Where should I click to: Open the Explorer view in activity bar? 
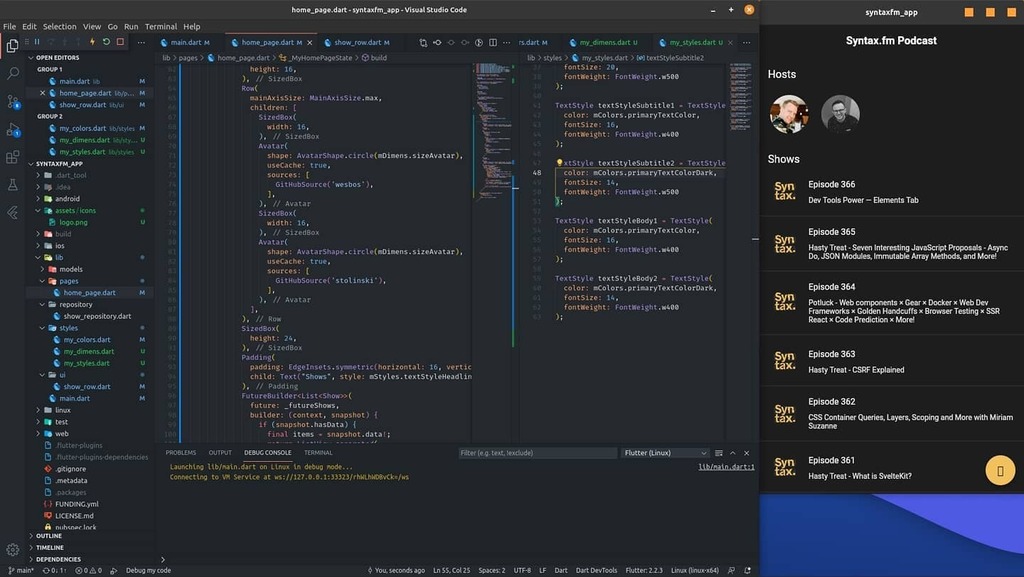click(x=12, y=46)
